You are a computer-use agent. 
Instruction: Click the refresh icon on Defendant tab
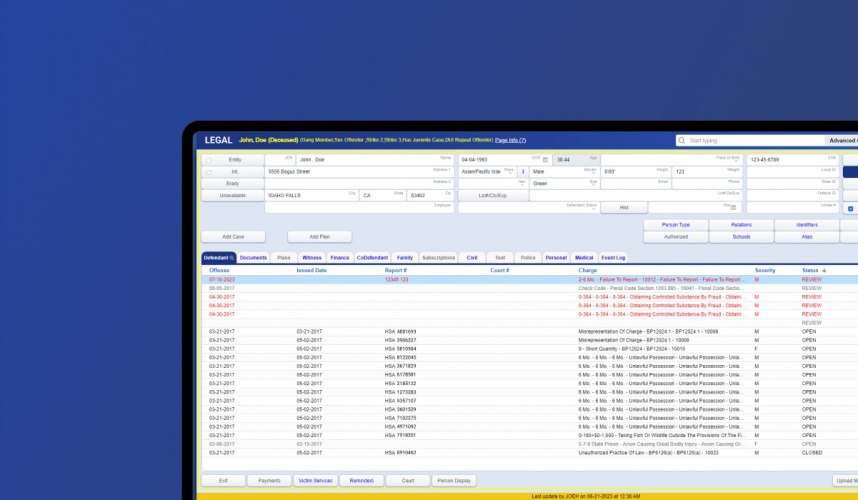tap(232, 258)
